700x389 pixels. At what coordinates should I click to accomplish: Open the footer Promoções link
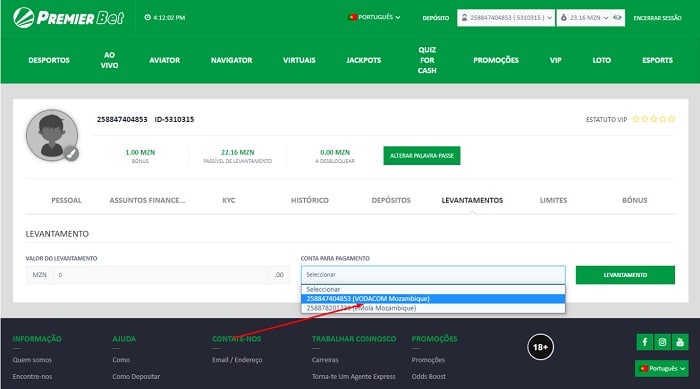click(x=428, y=360)
